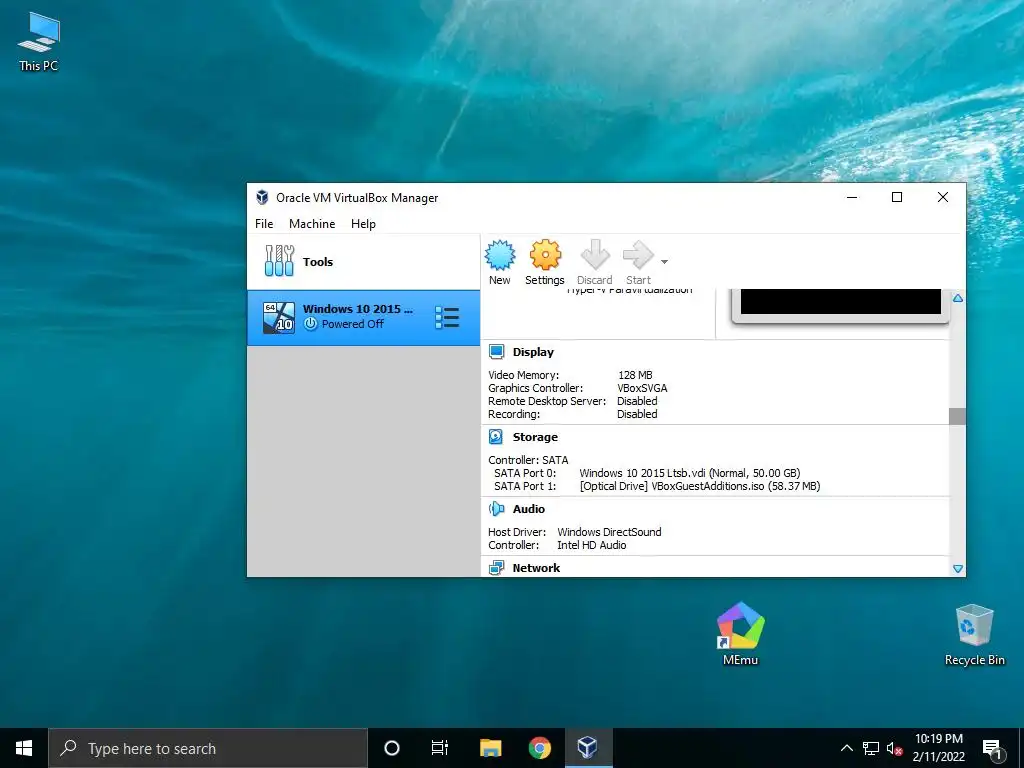Open the notification center icon
Screen dimensions: 1024x768
(992, 748)
